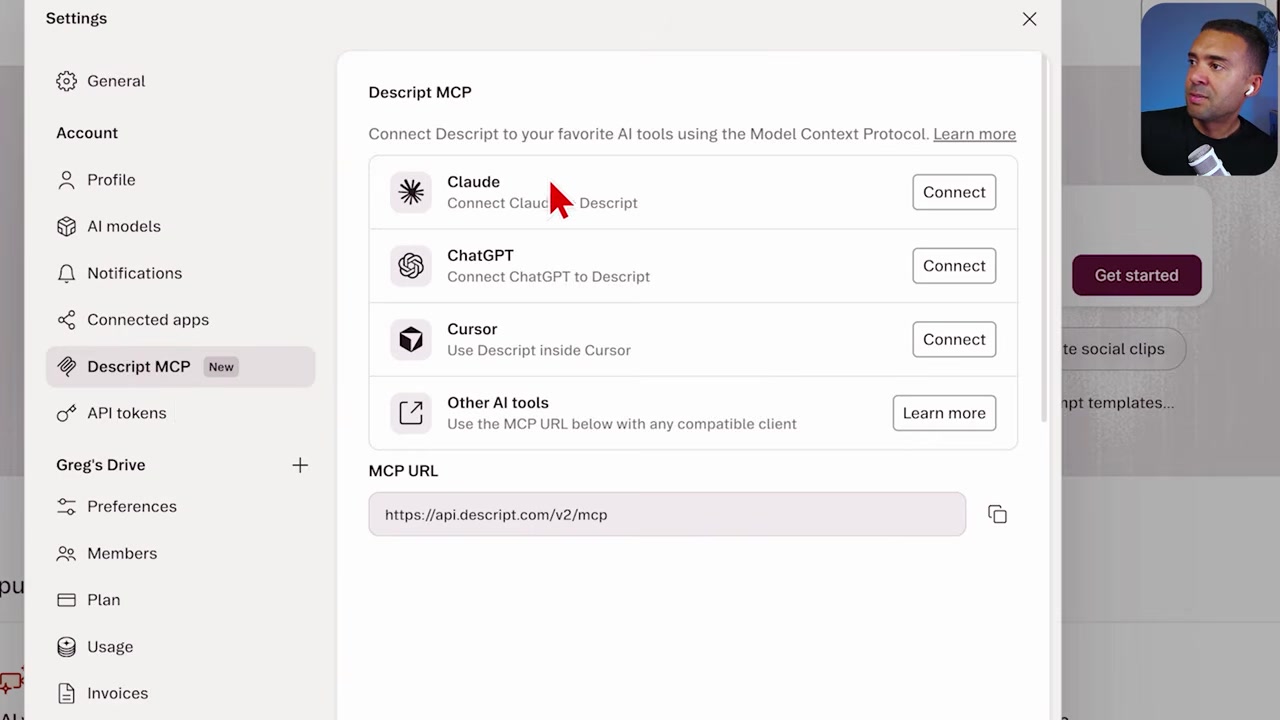Screen dimensions: 1280x720
Task: Copy the MCP URL with copy icon
Action: (997, 514)
